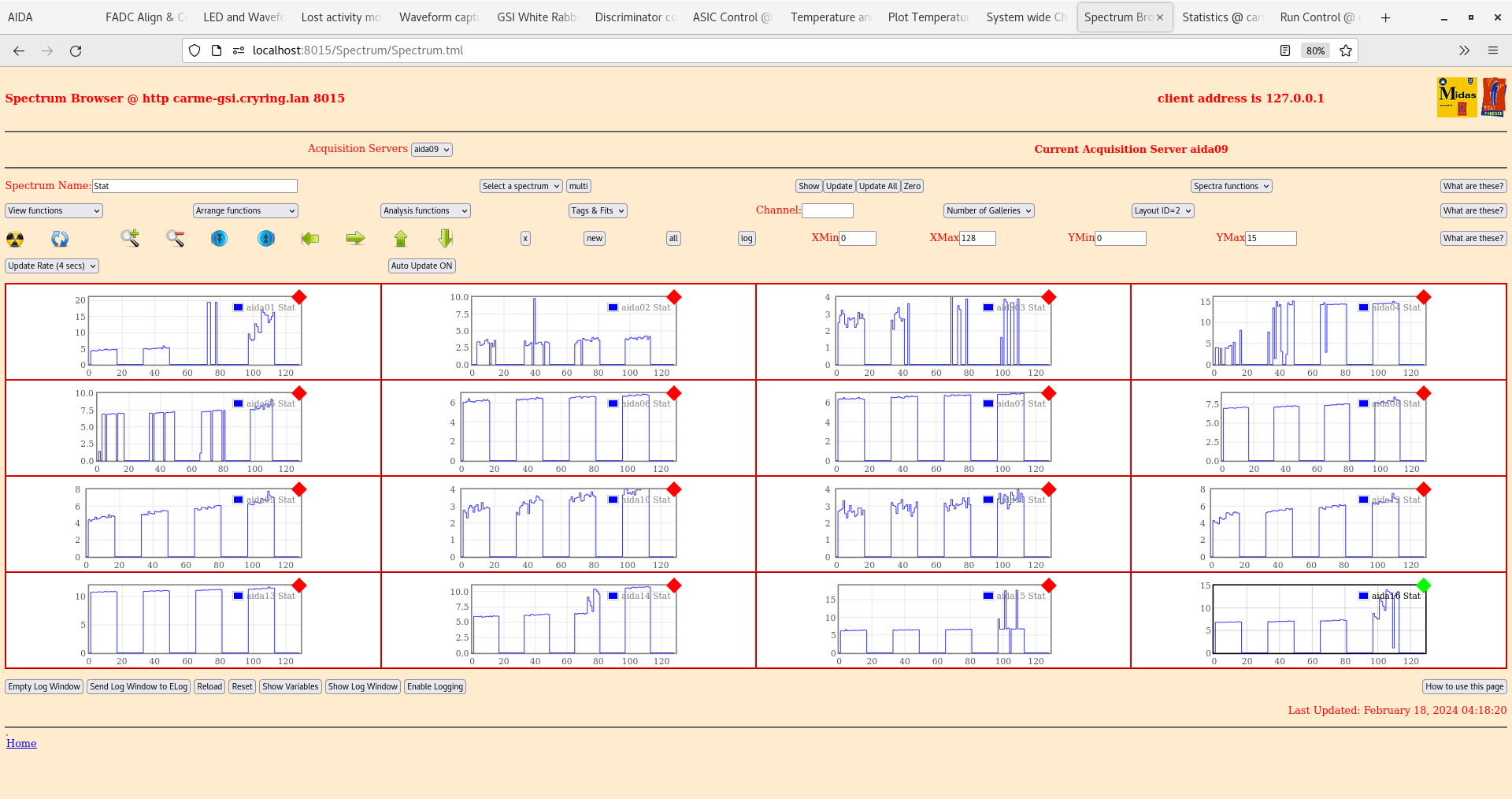Open the Temperature browser tab
The height and width of the screenshot is (799, 1512).
coord(830,17)
